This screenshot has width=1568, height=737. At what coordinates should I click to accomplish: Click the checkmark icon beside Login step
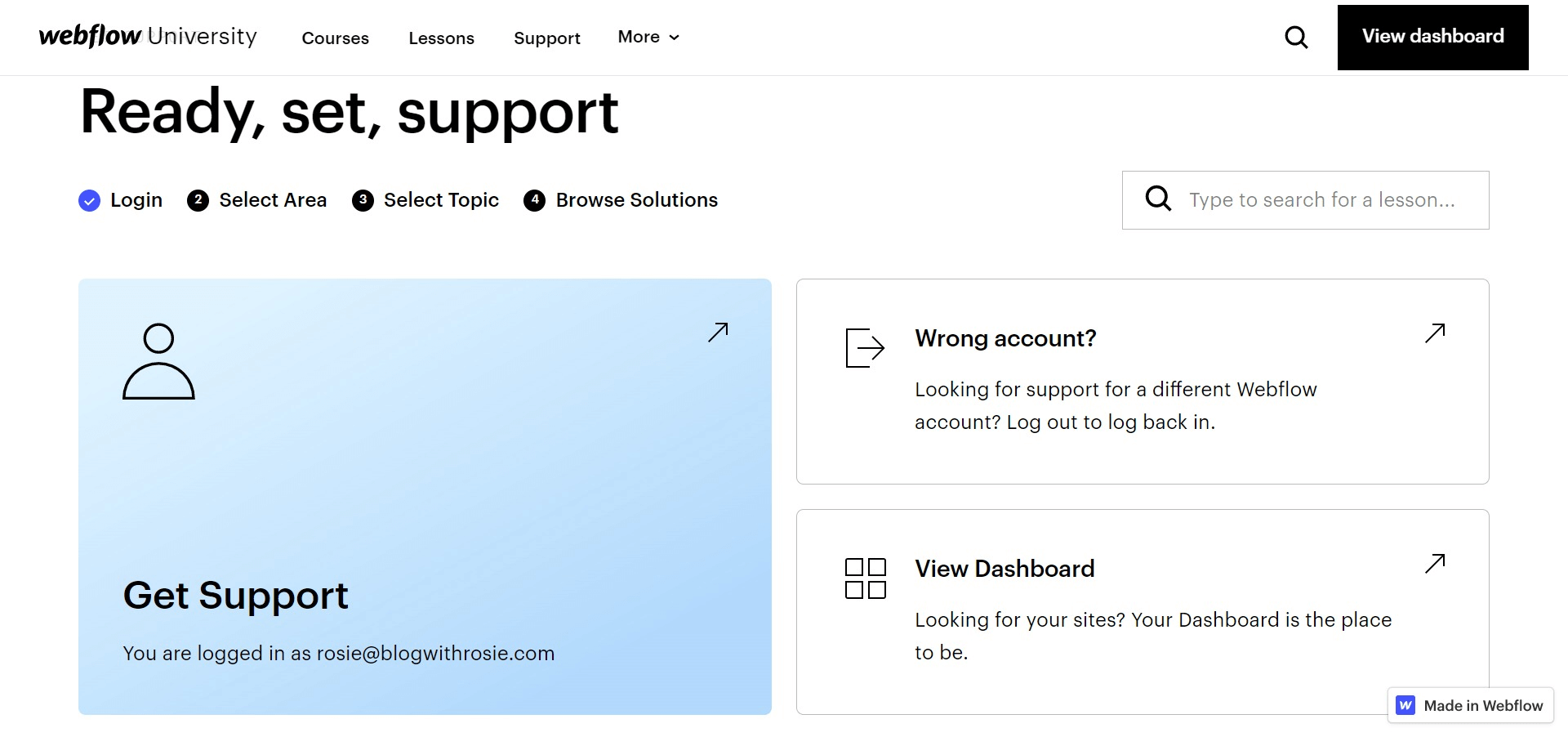pos(89,200)
